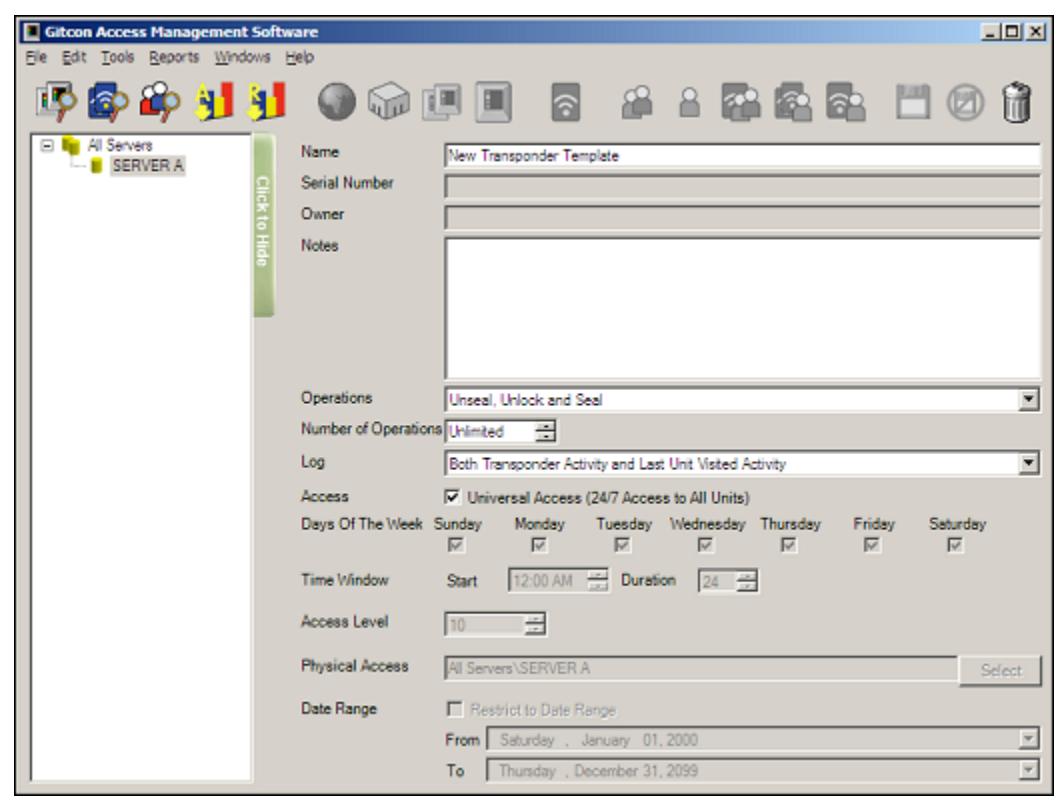Screen dimensions: 1064x802
Task: Open the Edit menu
Action: pyautogui.click(x=75, y=57)
